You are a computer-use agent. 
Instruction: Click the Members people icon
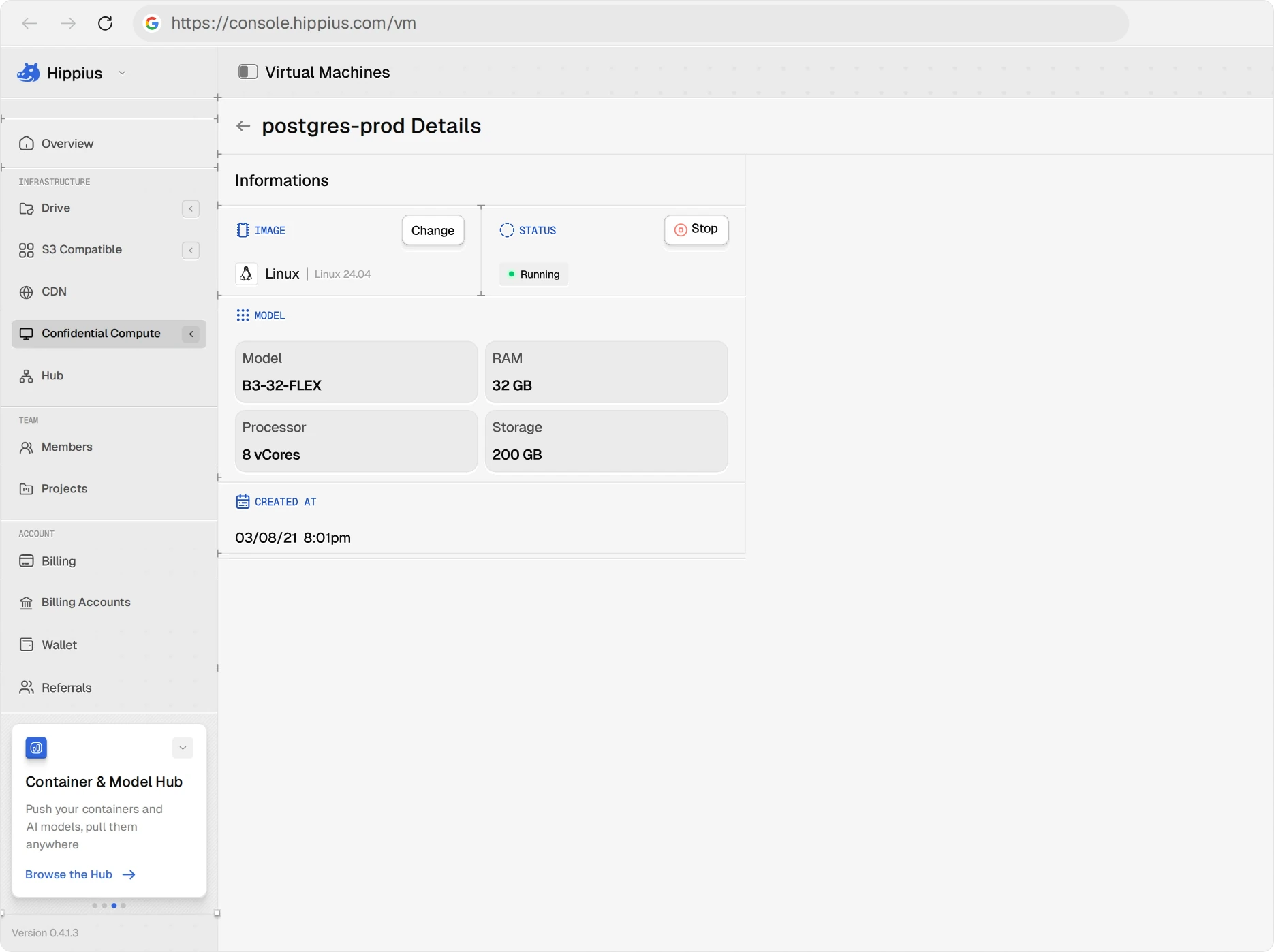27,447
